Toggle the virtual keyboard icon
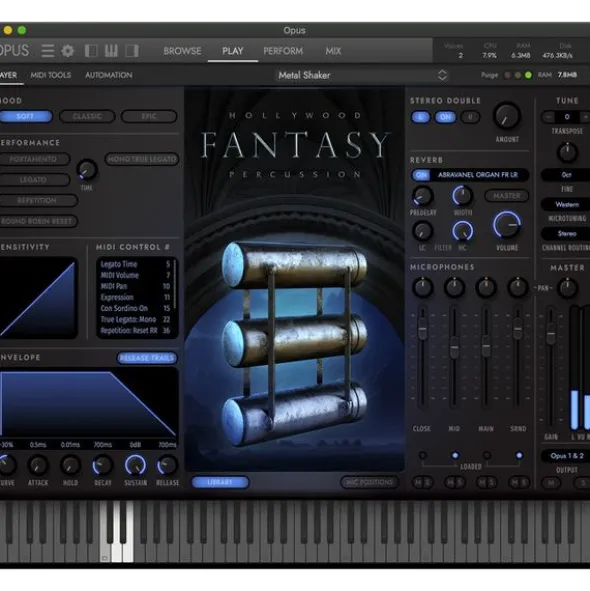Image resolution: width=590 pixels, height=591 pixels. (x=111, y=51)
